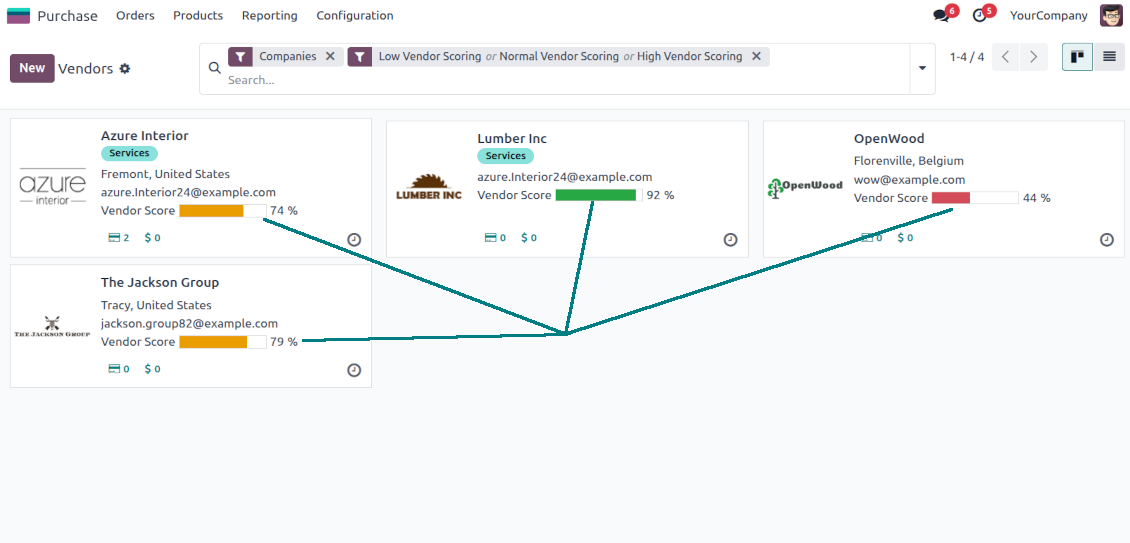Click the Lumber Inc logo thumbnail
Screen dimensions: 1130x543
429,187
